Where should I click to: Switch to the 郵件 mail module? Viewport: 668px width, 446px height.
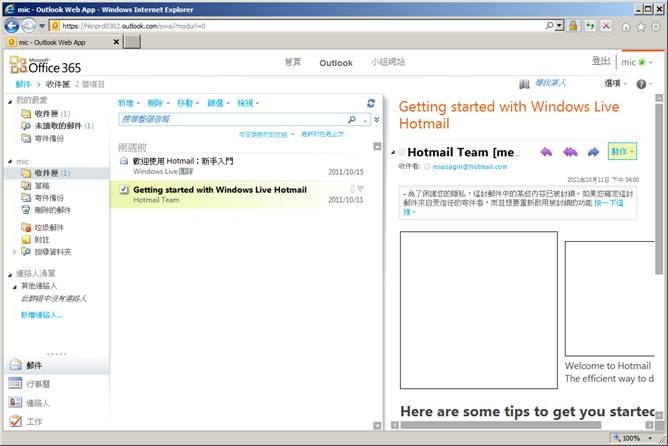point(56,365)
